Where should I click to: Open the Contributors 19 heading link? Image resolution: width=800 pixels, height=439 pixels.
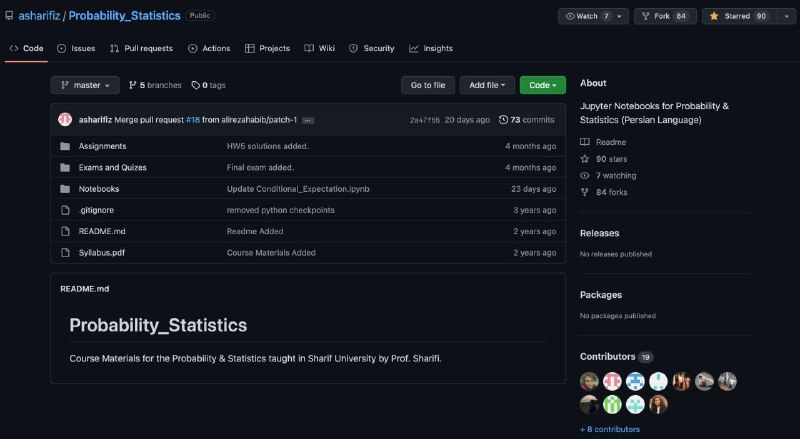coord(616,357)
